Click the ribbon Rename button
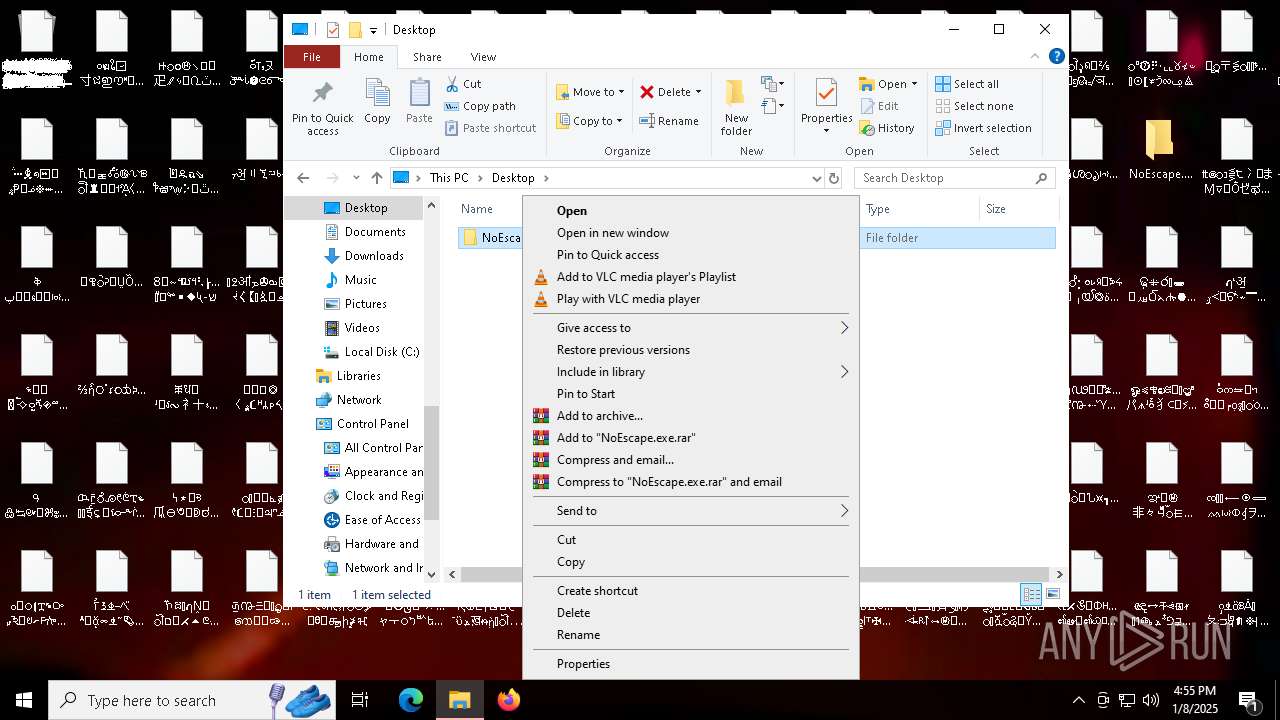 click(669, 121)
